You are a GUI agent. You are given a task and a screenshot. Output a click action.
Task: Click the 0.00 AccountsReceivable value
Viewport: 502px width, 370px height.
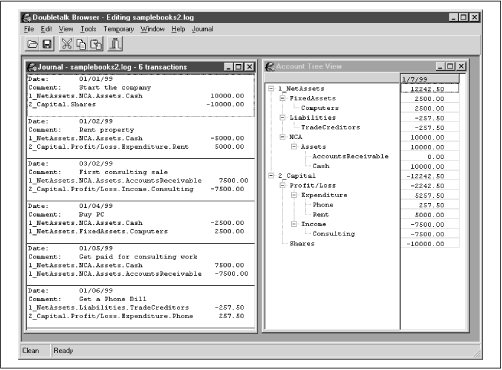[430, 157]
